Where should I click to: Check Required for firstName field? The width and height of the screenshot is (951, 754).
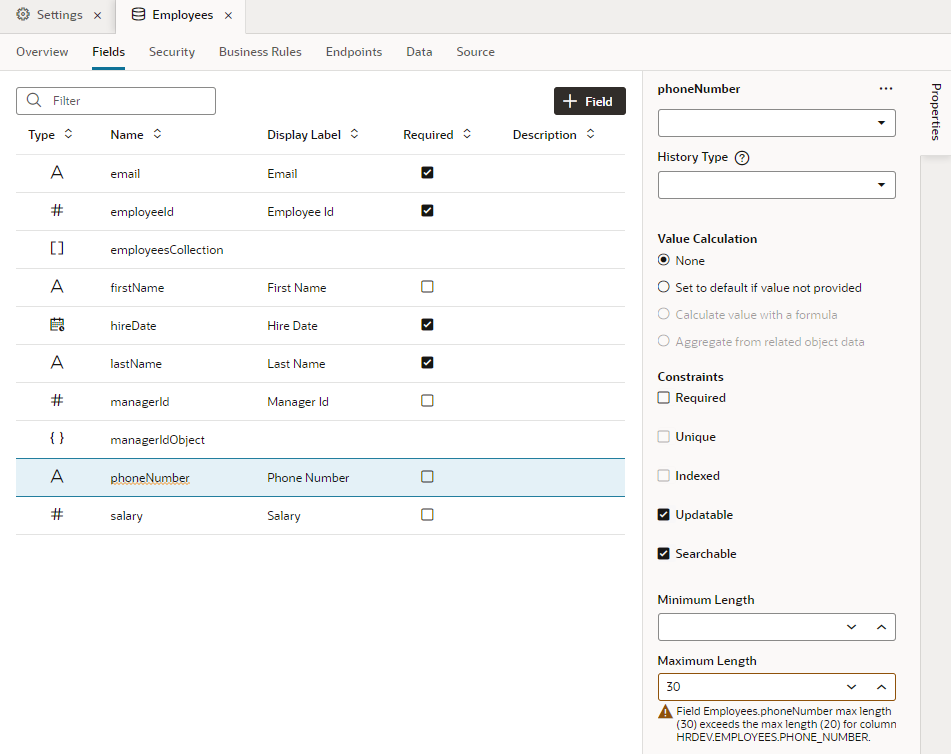coord(427,286)
